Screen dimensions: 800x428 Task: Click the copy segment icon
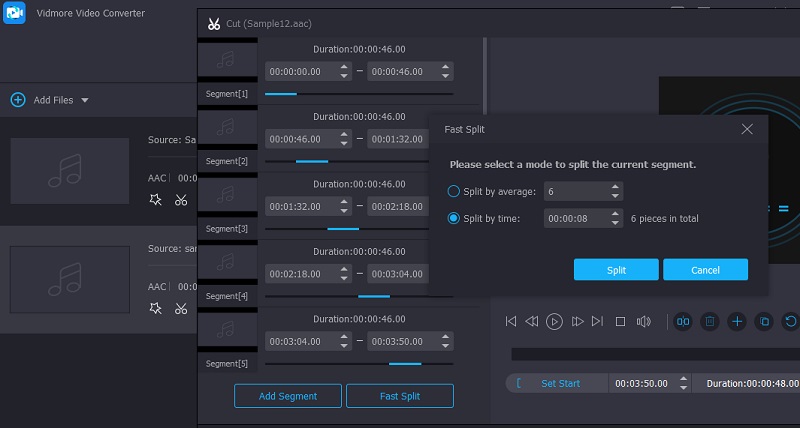click(x=763, y=321)
